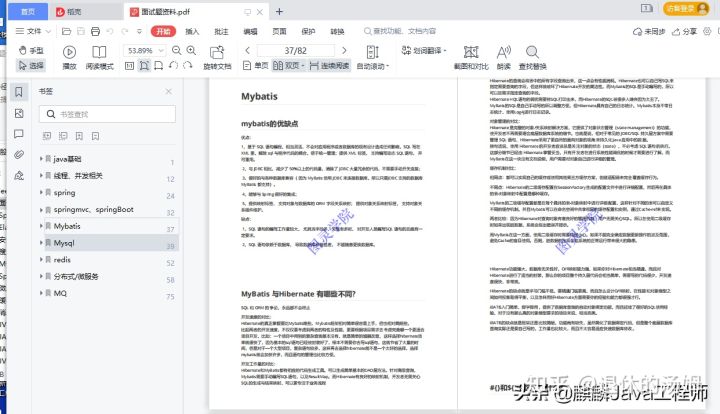Click the delete-bookmark icon in the bookmark panel

(95, 136)
